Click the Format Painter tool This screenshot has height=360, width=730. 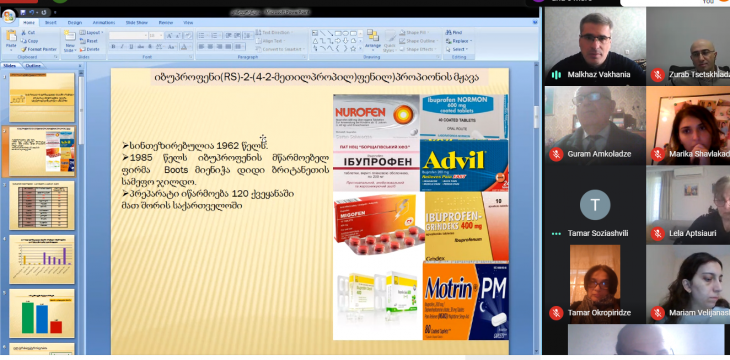[39, 49]
